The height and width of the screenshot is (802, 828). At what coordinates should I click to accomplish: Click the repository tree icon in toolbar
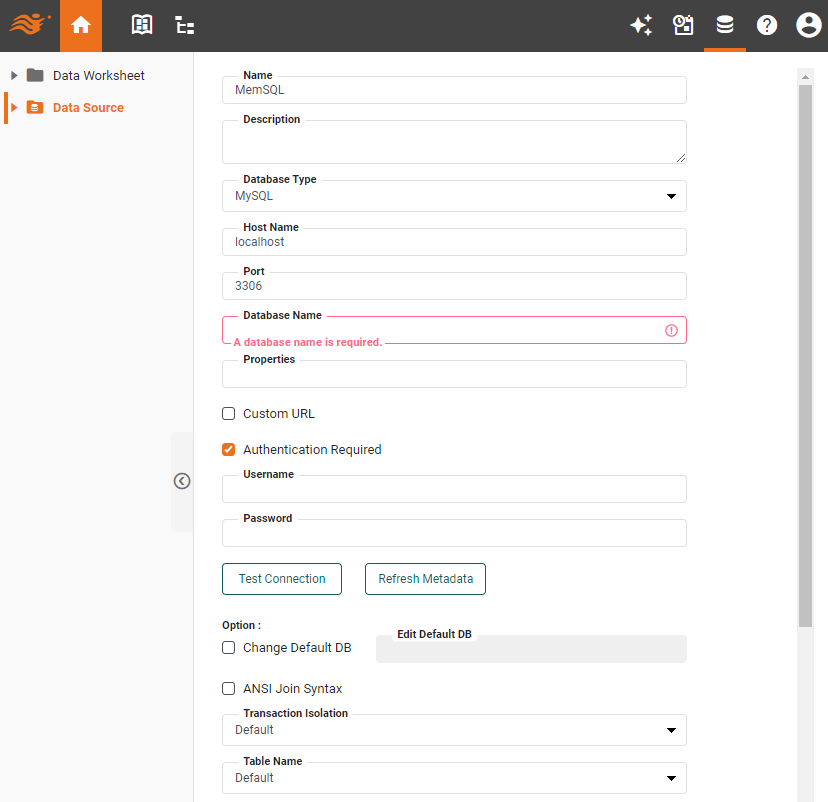[184, 25]
